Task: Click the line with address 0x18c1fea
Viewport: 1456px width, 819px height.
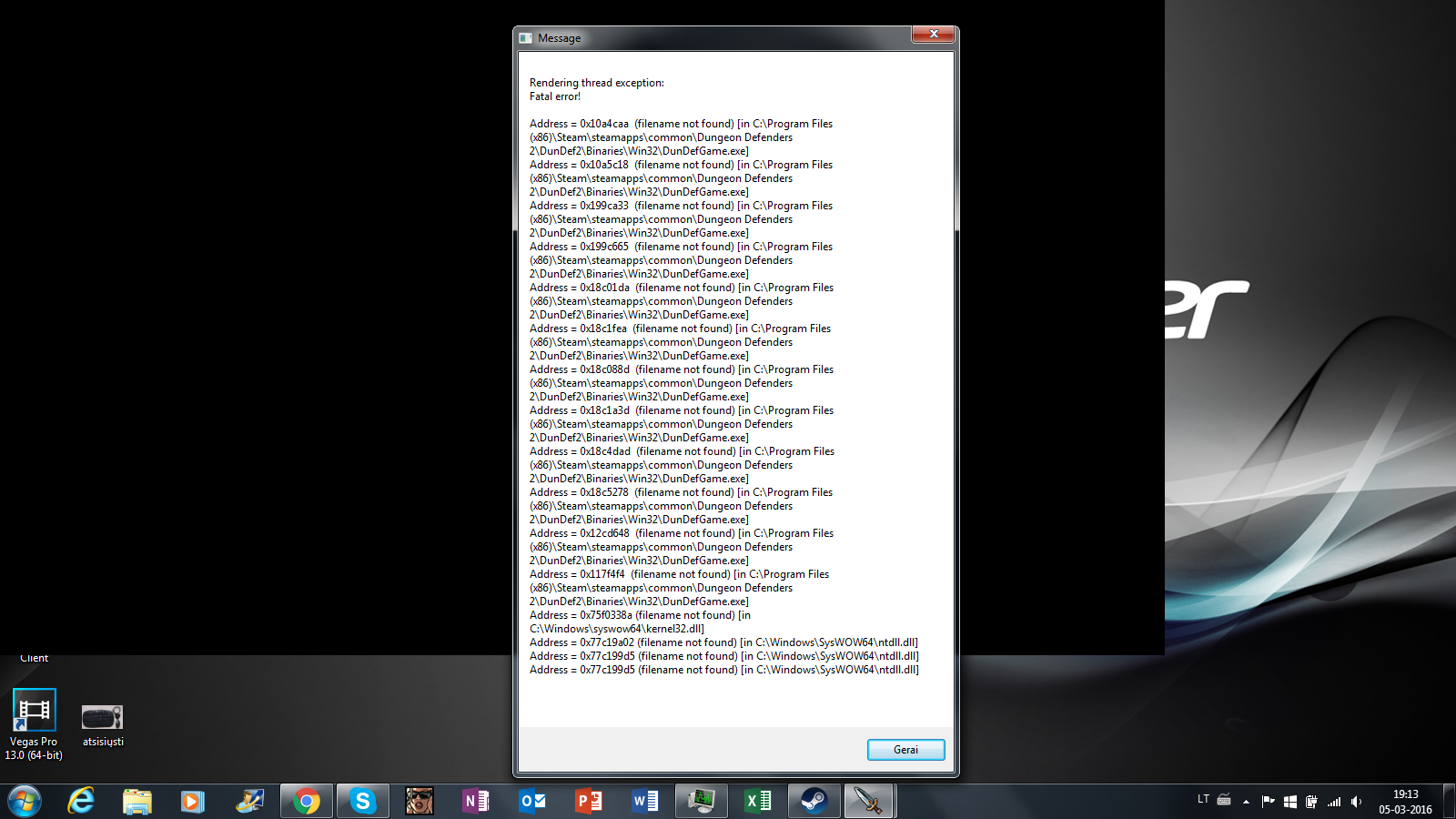Action: coord(680,329)
